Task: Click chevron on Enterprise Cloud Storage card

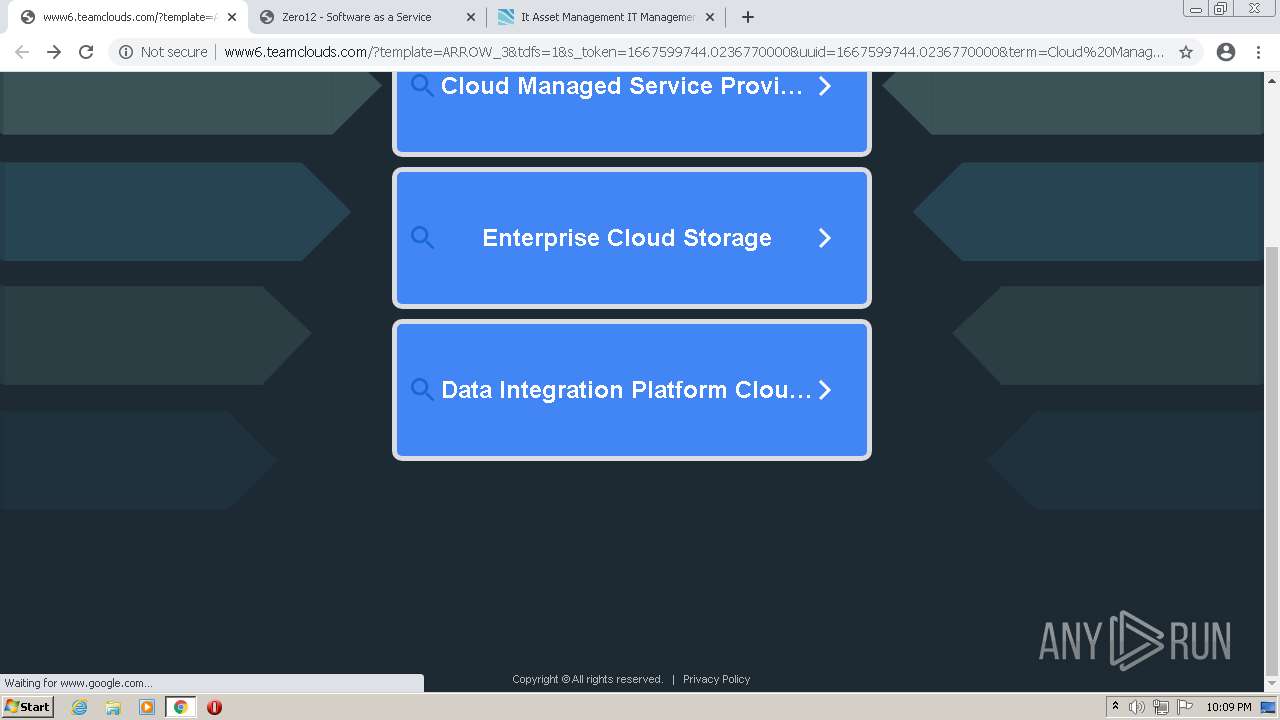Action: point(825,238)
